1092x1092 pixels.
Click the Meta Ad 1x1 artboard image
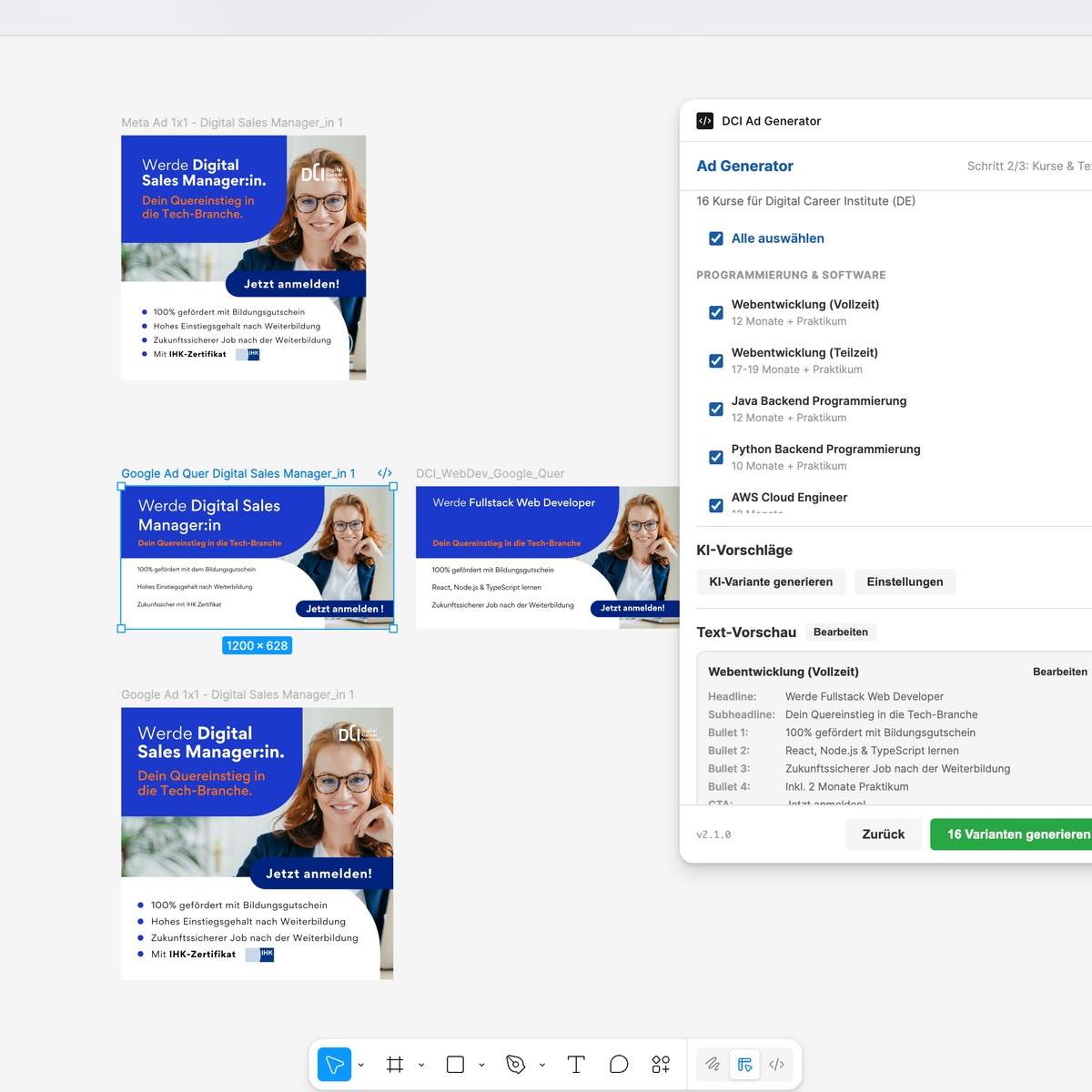(244, 258)
